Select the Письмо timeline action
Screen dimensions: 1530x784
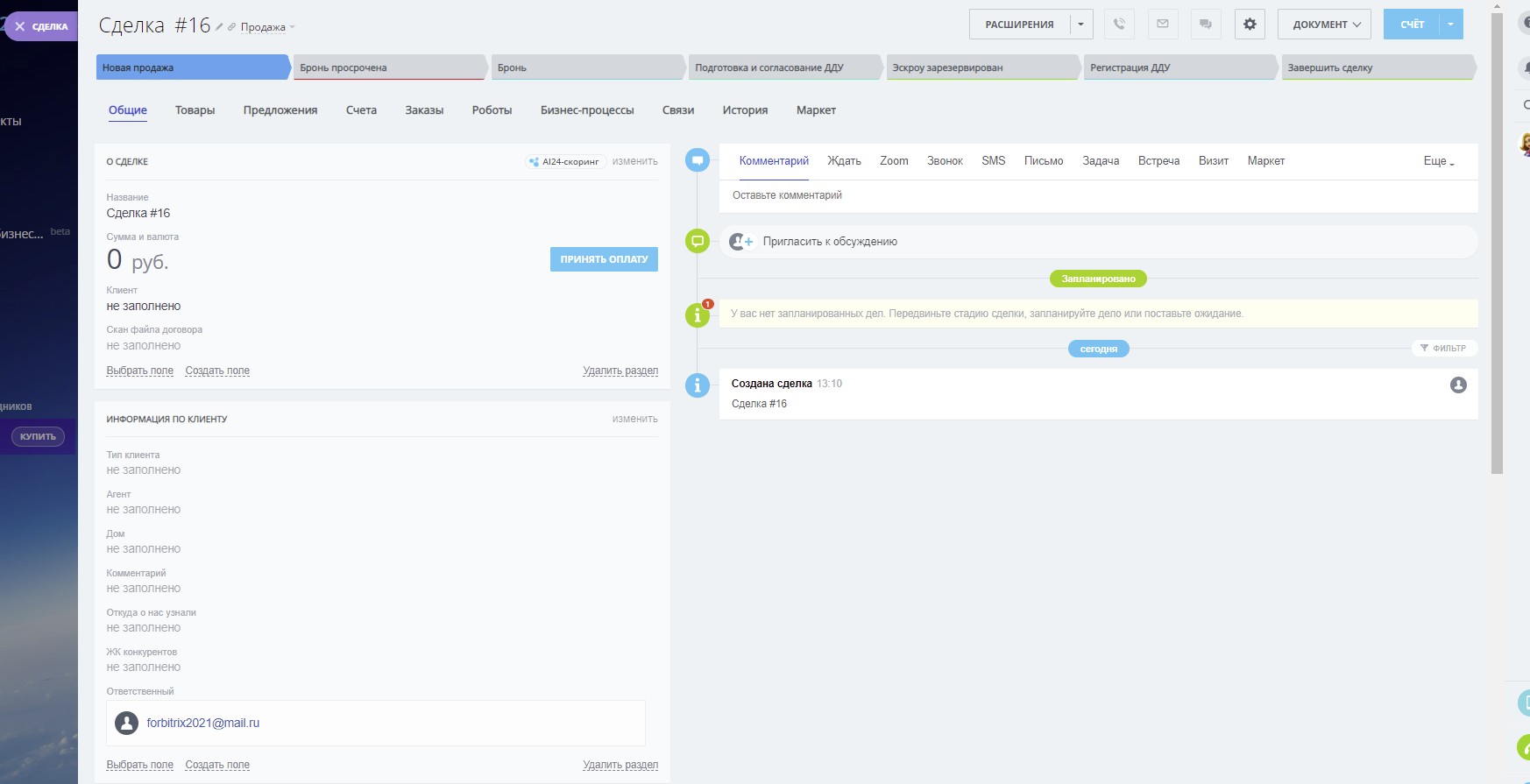[x=1044, y=161]
